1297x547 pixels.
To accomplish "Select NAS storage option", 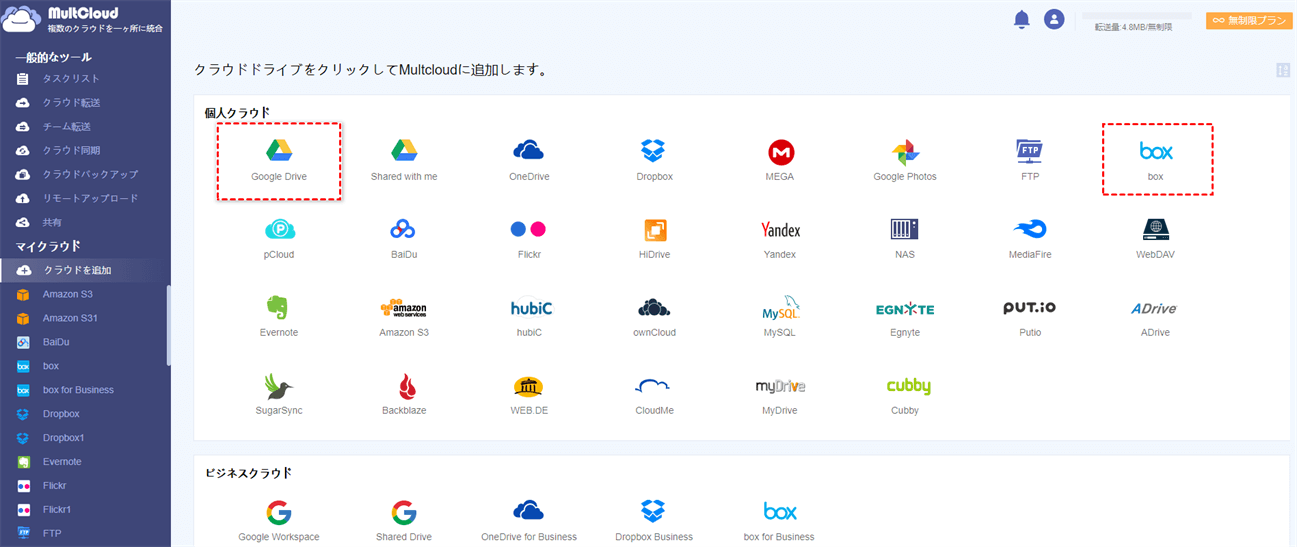I will point(905,239).
